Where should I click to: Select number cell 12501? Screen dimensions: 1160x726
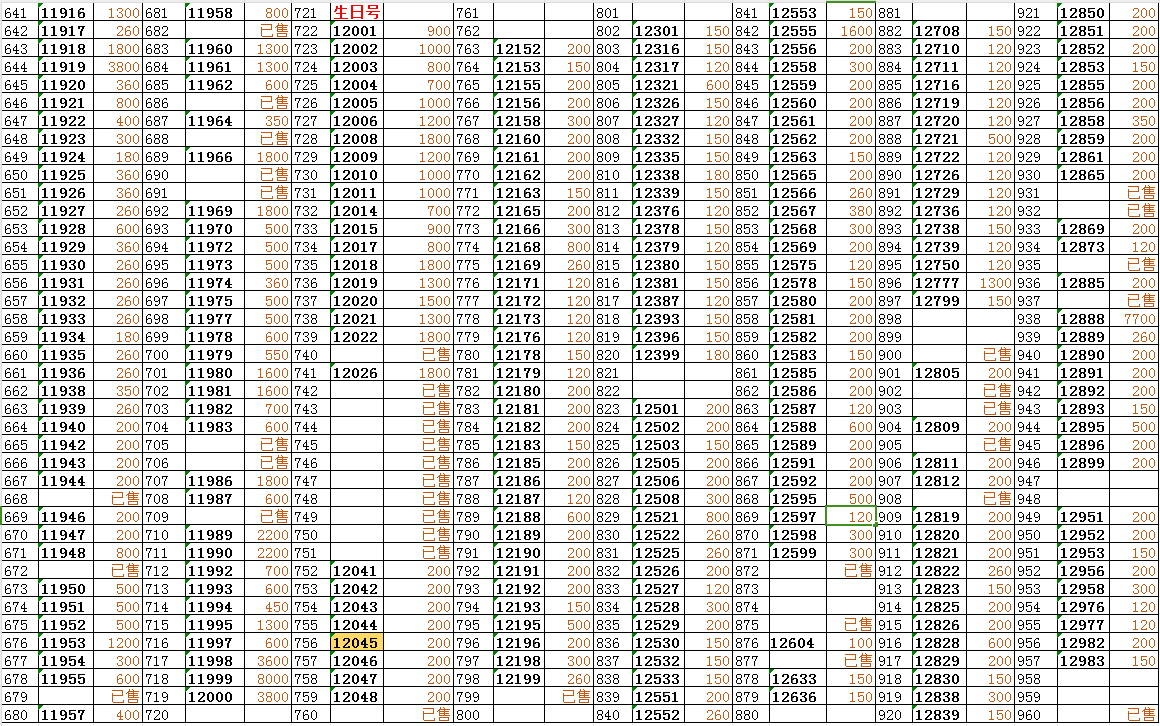[x=658, y=409]
